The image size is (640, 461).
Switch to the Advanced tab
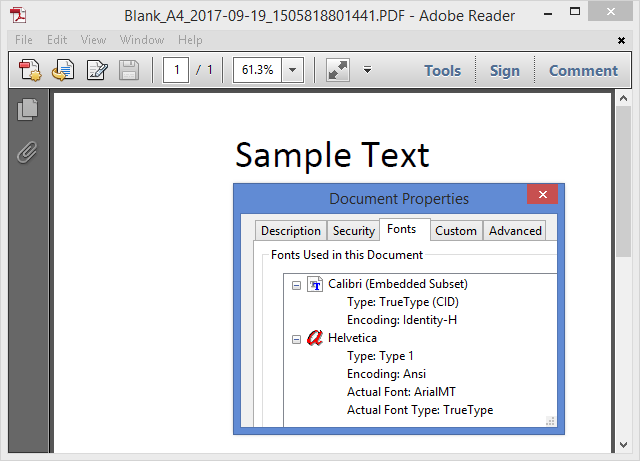coord(516,231)
